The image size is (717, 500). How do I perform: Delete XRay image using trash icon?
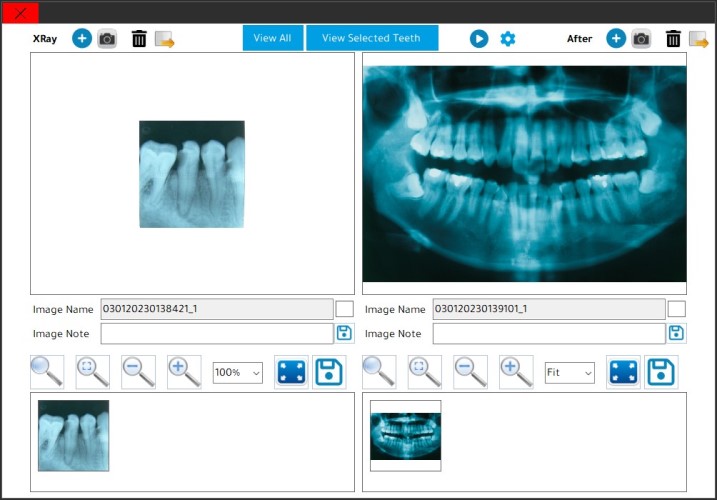pyautogui.click(x=139, y=39)
